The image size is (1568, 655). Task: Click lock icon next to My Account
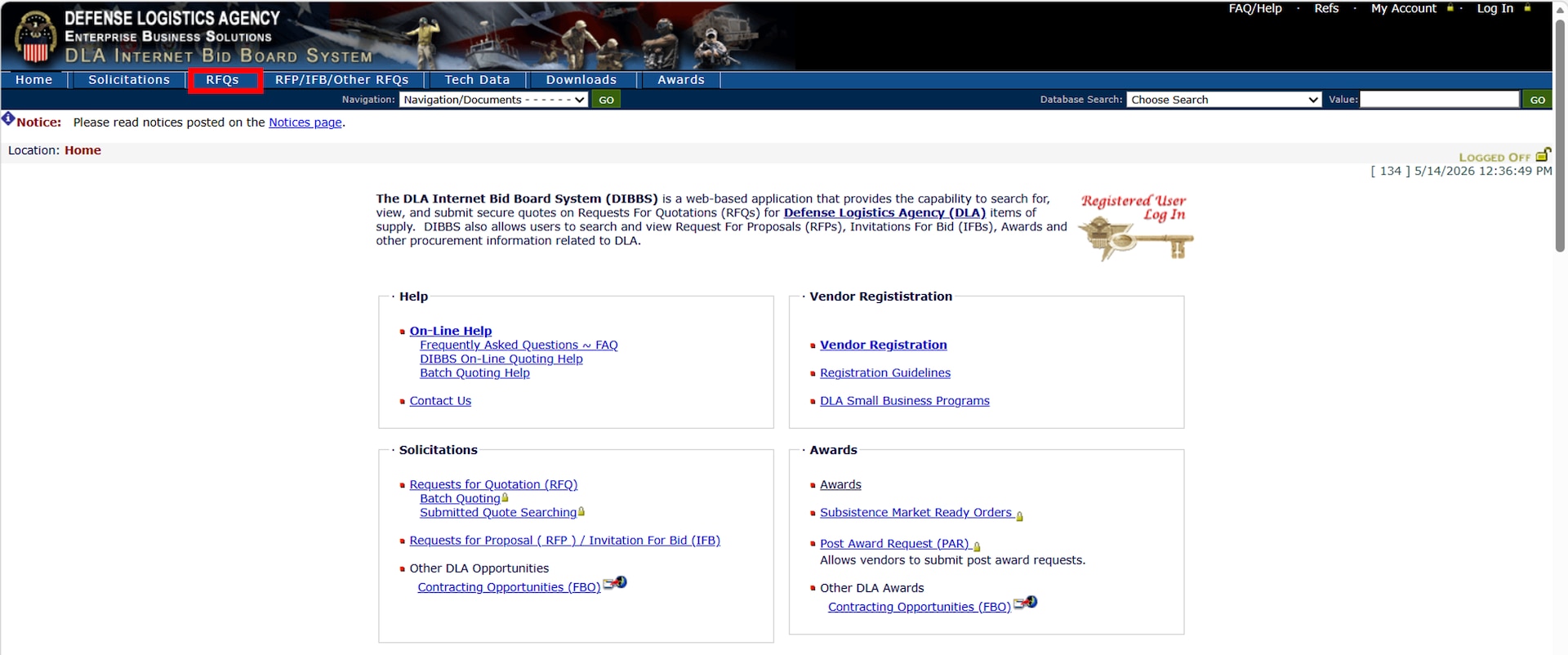point(1450,8)
